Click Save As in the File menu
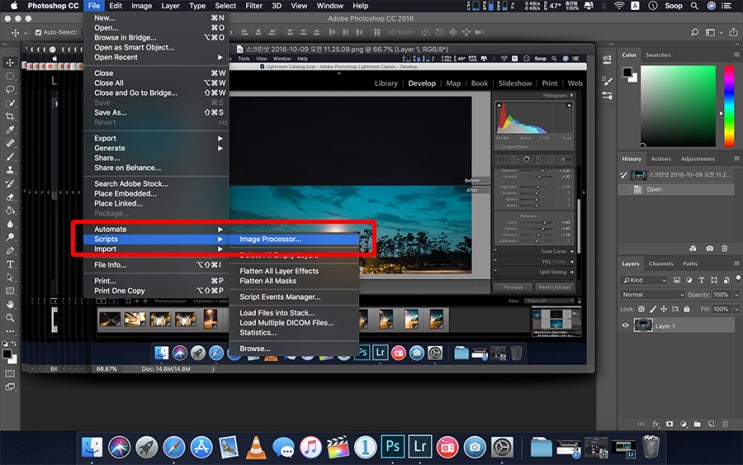Image resolution: width=743 pixels, height=465 pixels. 111,112
